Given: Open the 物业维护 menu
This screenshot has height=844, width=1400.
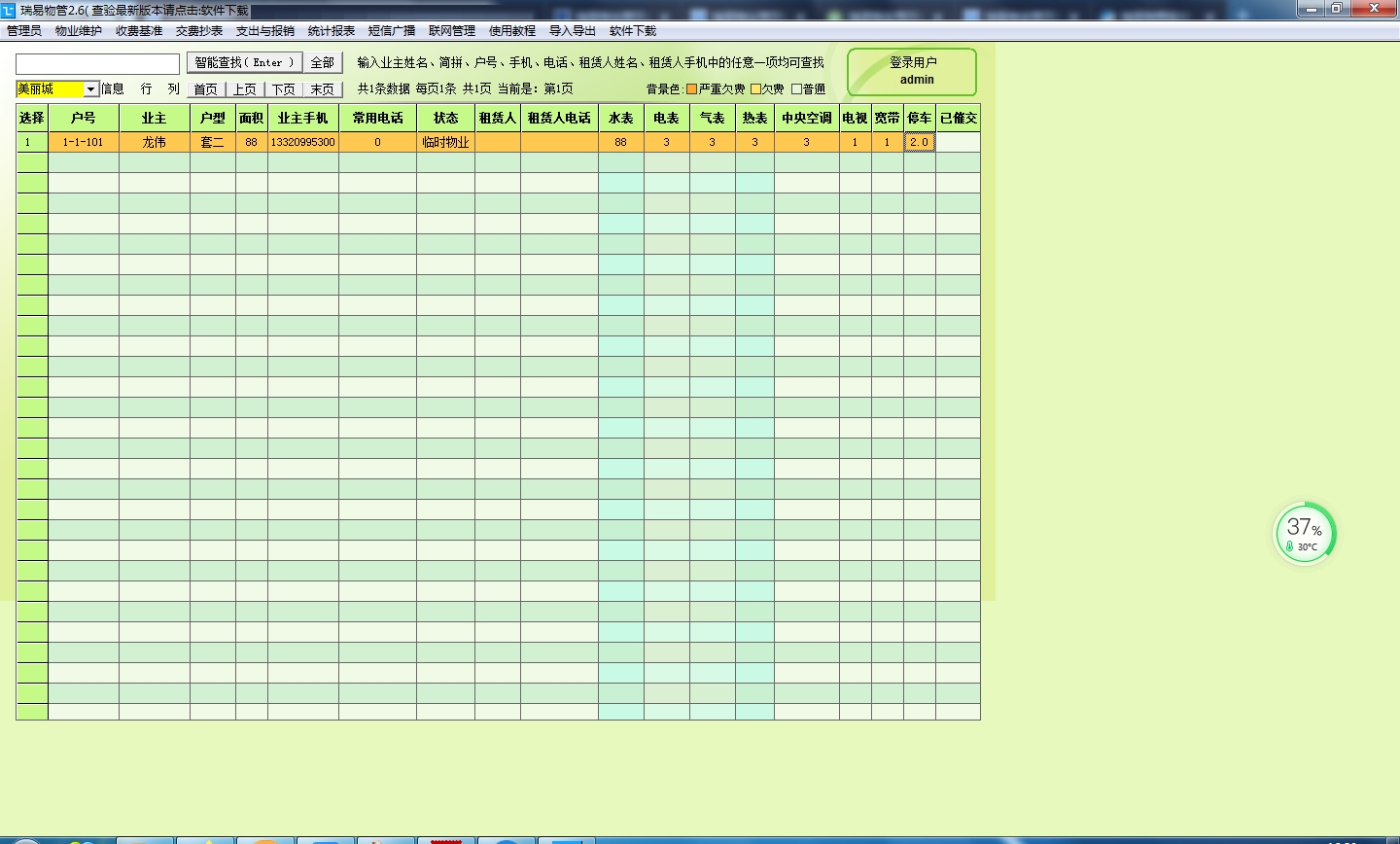Looking at the screenshot, I should [x=79, y=31].
